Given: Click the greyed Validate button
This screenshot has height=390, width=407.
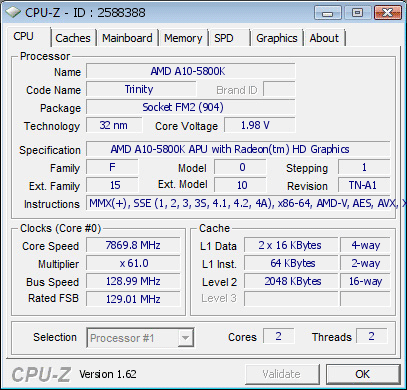Looking at the screenshot, I should (x=282, y=374).
